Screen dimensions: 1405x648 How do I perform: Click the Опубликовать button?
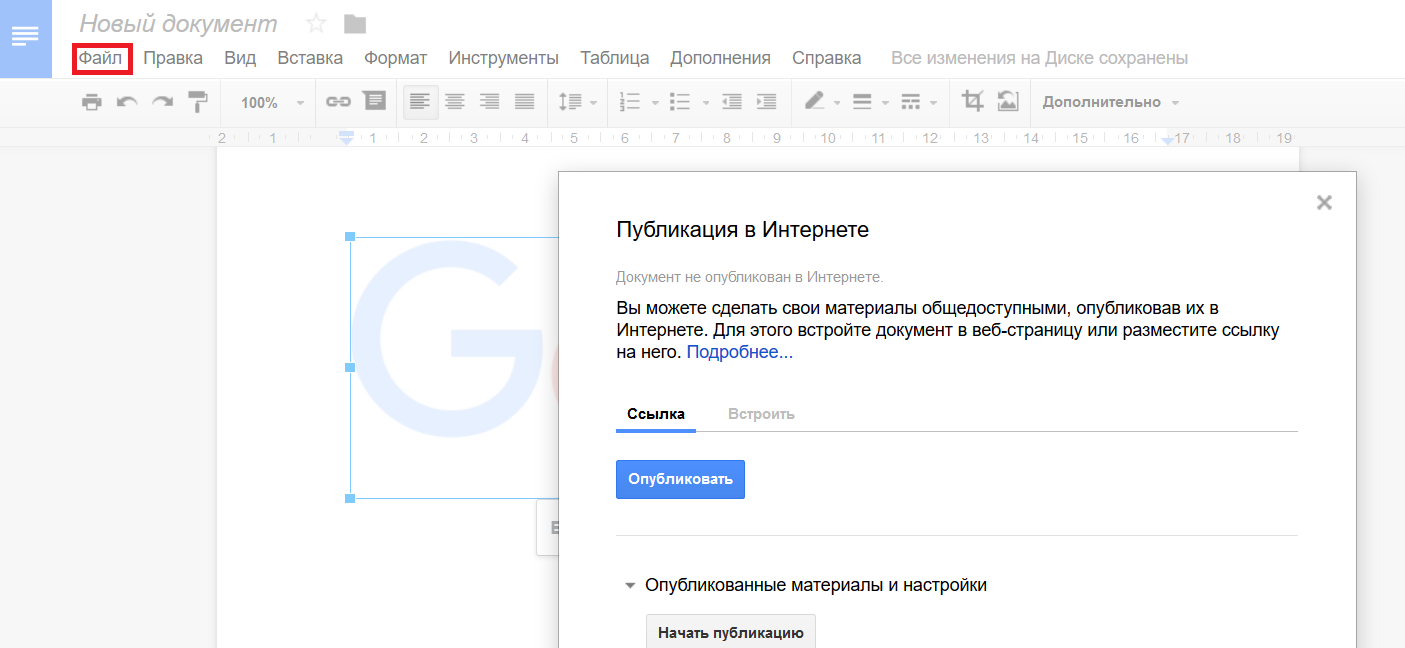click(x=680, y=479)
